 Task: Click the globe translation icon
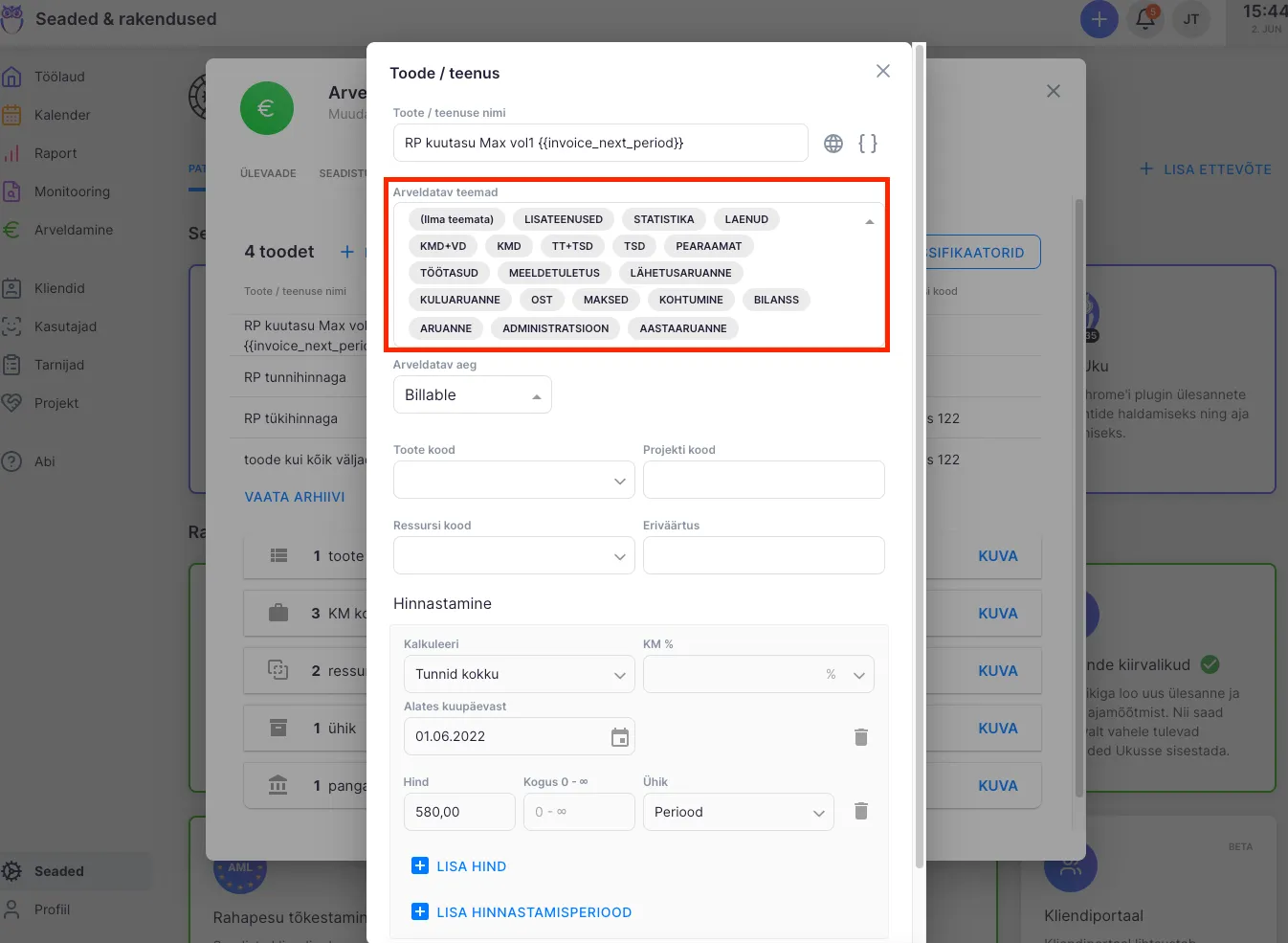833,144
